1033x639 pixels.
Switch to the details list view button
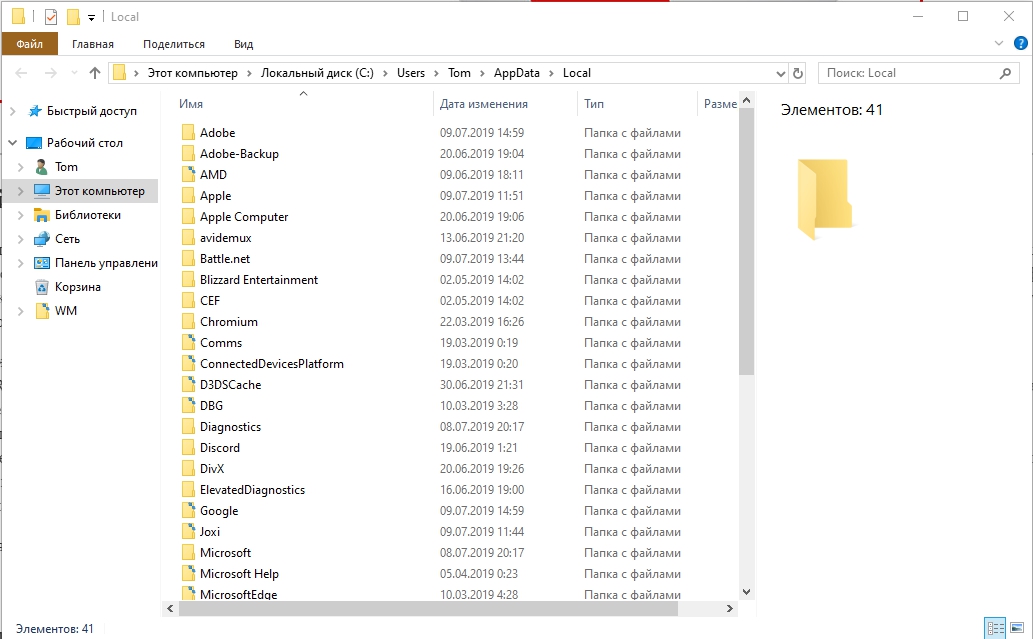coord(993,628)
